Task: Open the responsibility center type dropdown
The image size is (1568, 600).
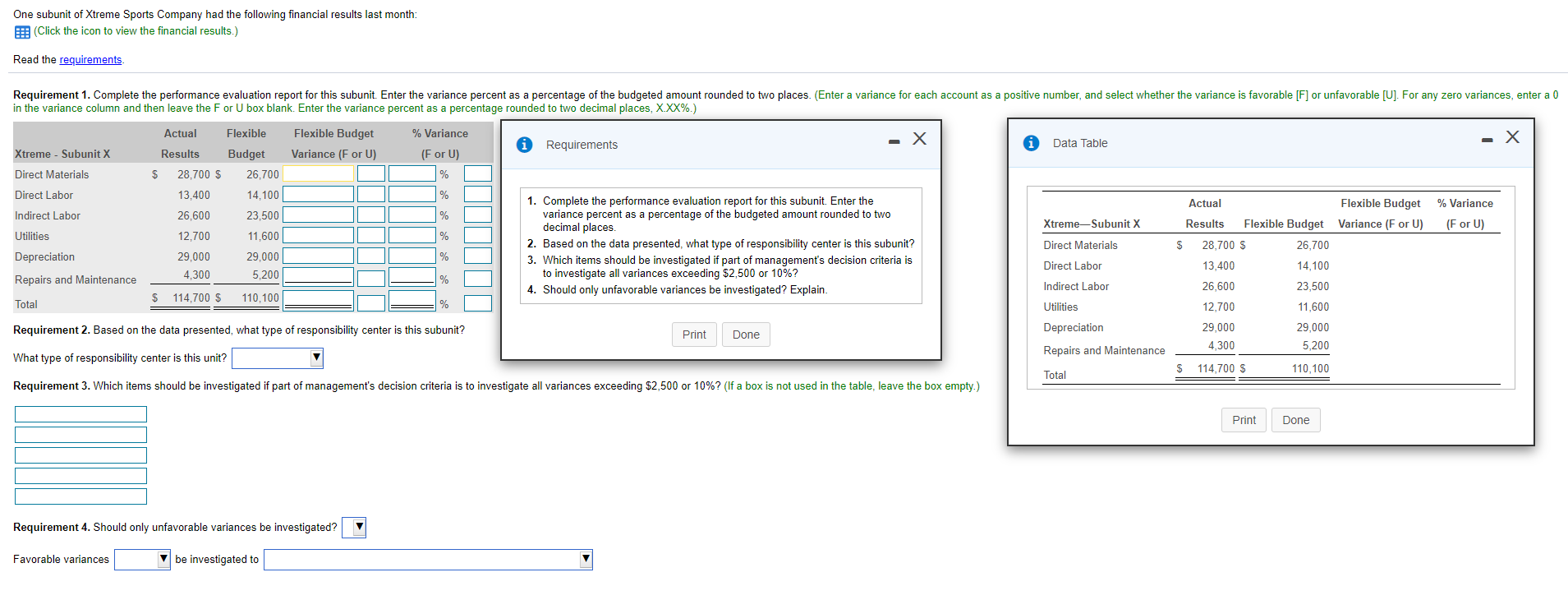Action: tap(278, 358)
